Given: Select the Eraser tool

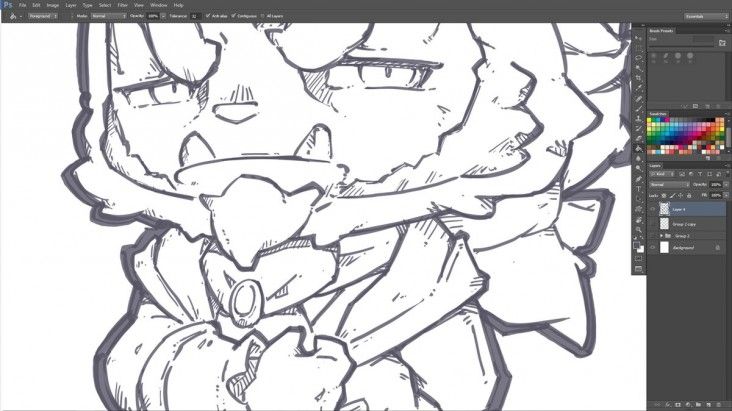Looking at the screenshot, I should click(x=638, y=139).
